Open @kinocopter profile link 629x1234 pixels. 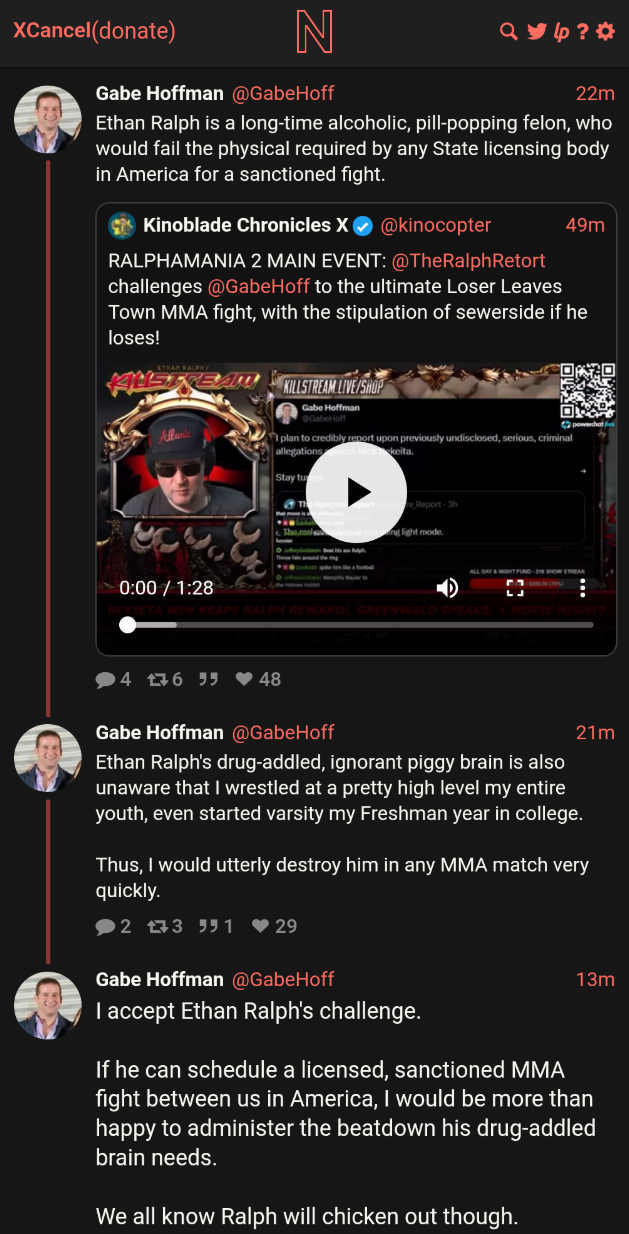436,225
